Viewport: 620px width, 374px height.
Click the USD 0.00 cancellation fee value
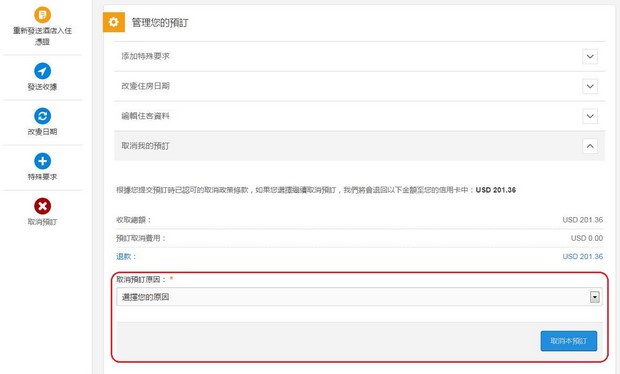pyautogui.click(x=587, y=238)
